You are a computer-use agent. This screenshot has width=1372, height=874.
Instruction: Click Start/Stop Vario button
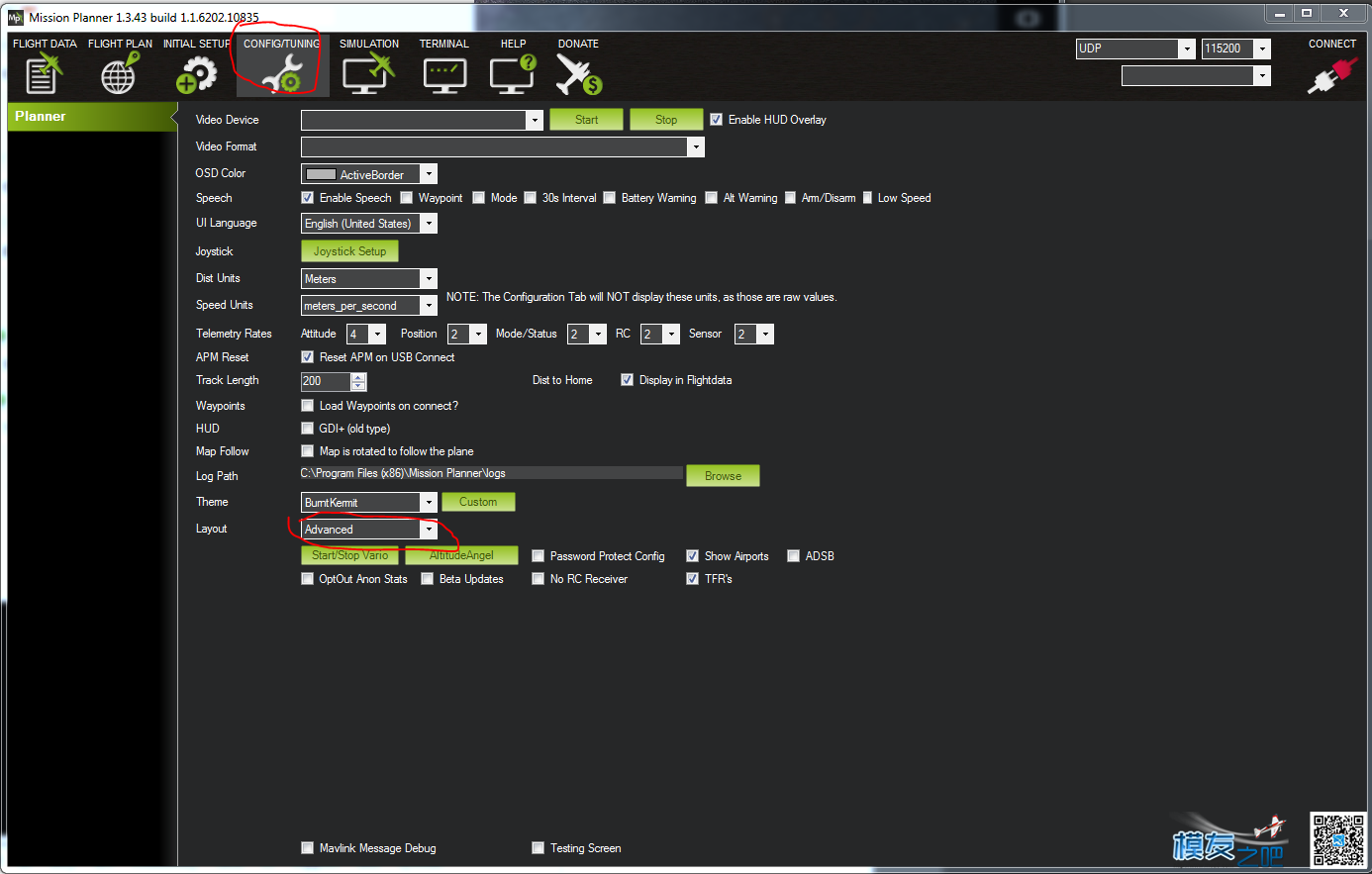[349, 555]
